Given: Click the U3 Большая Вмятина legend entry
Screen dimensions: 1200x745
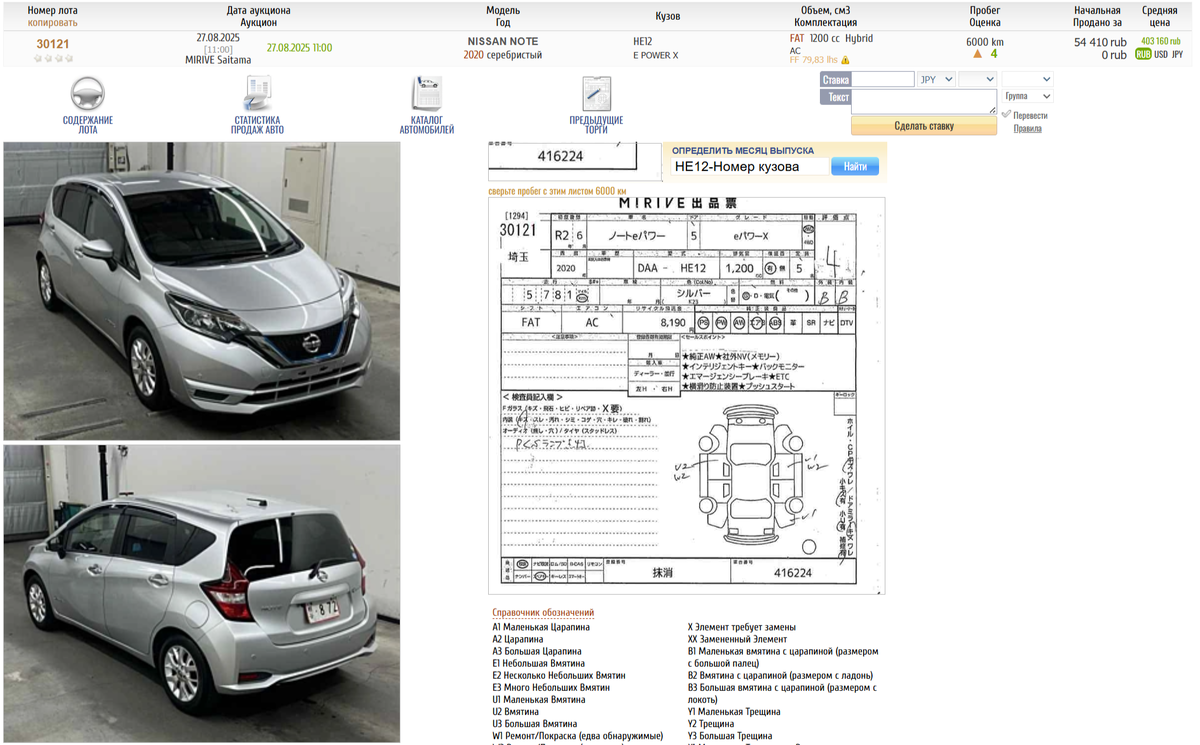Looking at the screenshot, I should [x=534, y=724].
